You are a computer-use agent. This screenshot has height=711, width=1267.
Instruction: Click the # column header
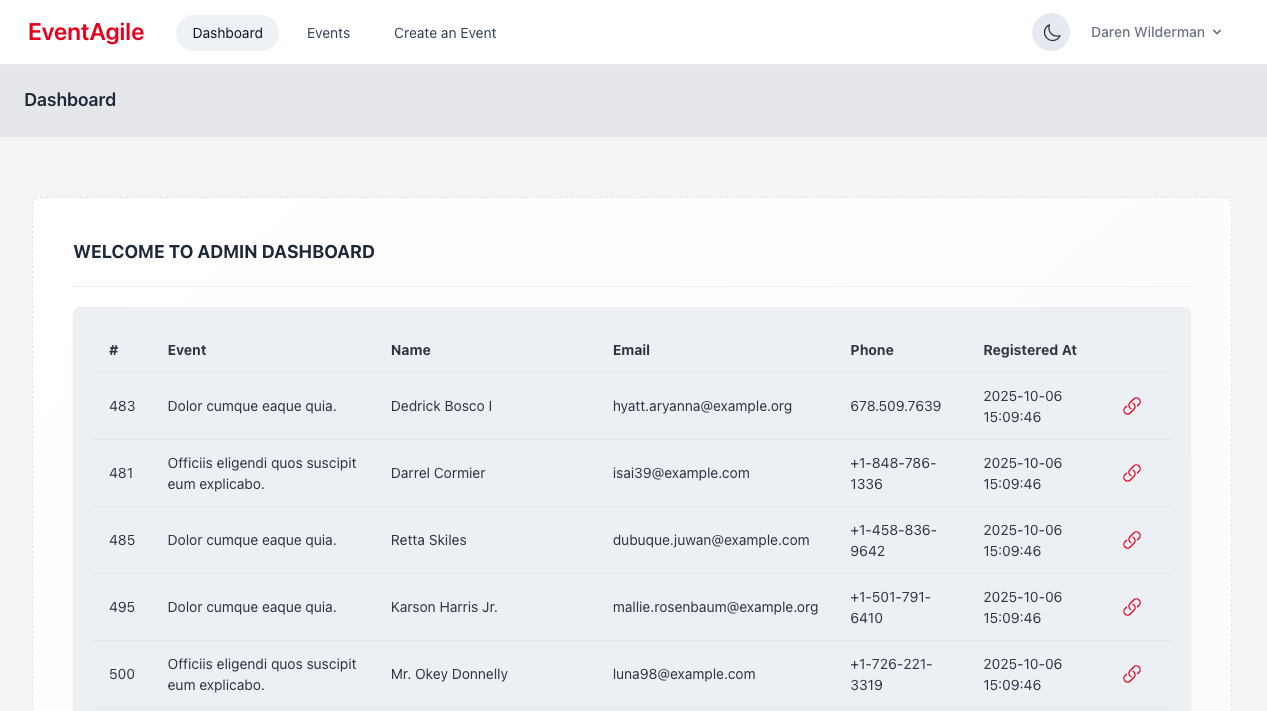[112, 350]
